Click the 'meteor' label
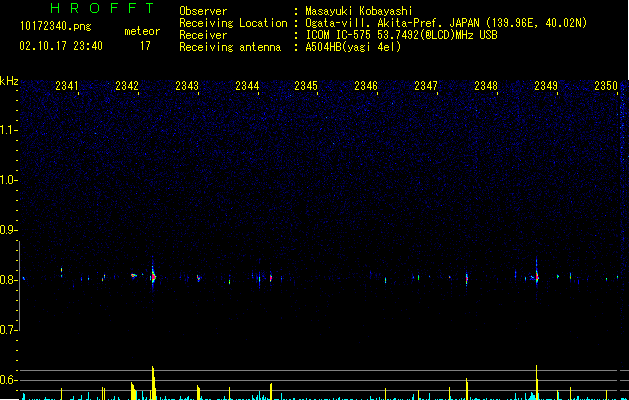The image size is (629, 400). coord(142,31)
